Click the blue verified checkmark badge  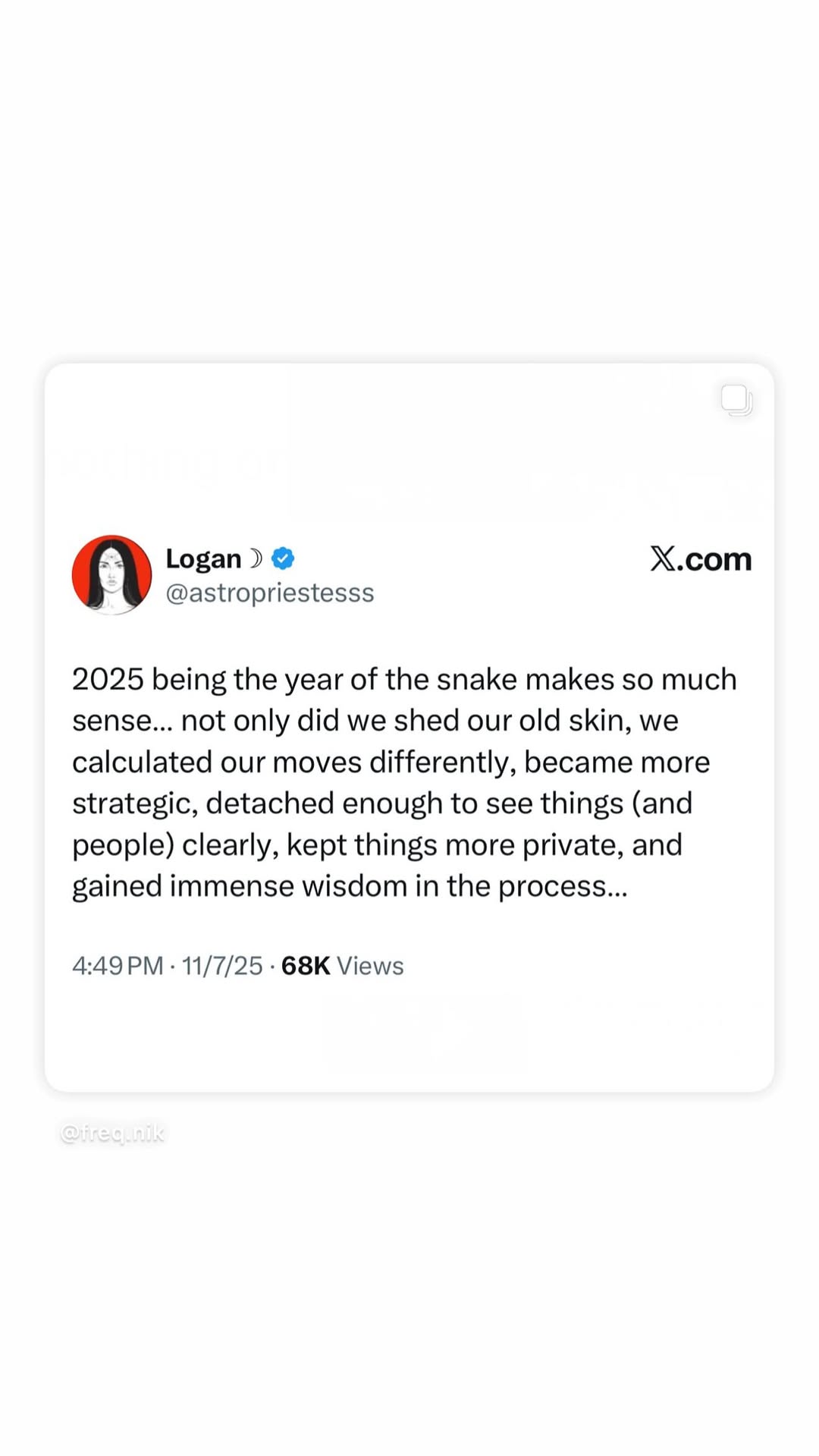[x=283, y=558]
